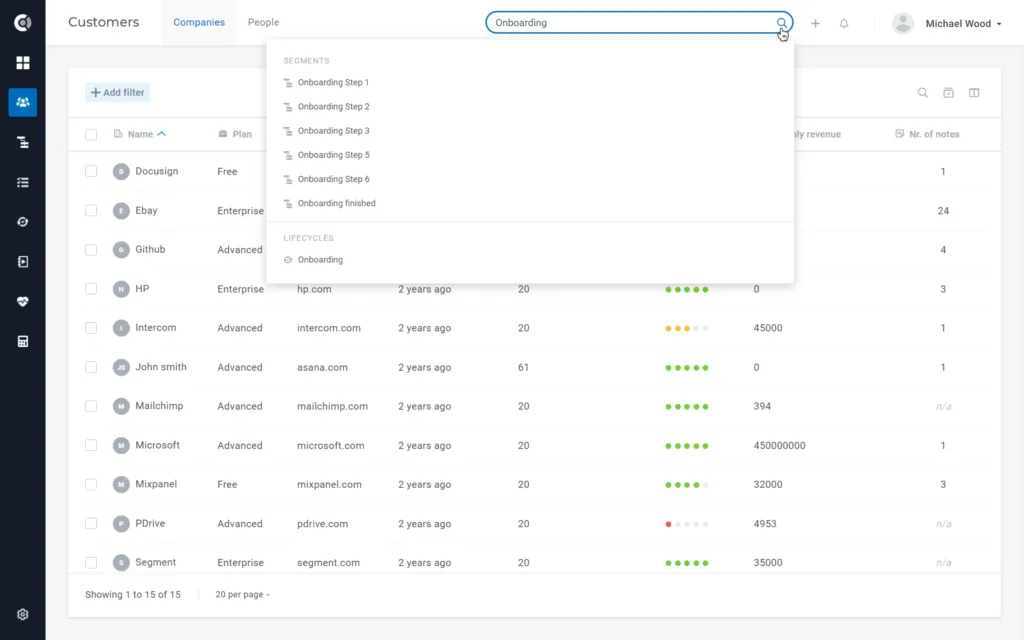Switch to the Companies tab
1024x640 pixels.
(199, 22)
